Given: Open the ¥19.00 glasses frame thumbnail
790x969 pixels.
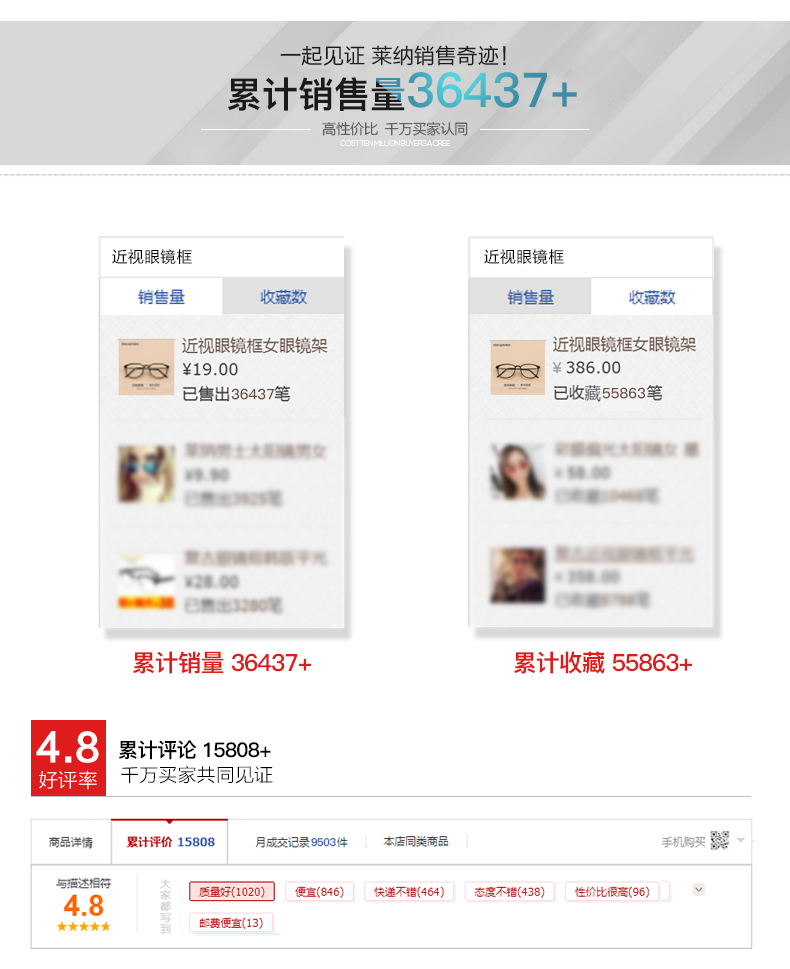Looking at the screenshot, I should point(147,368).
